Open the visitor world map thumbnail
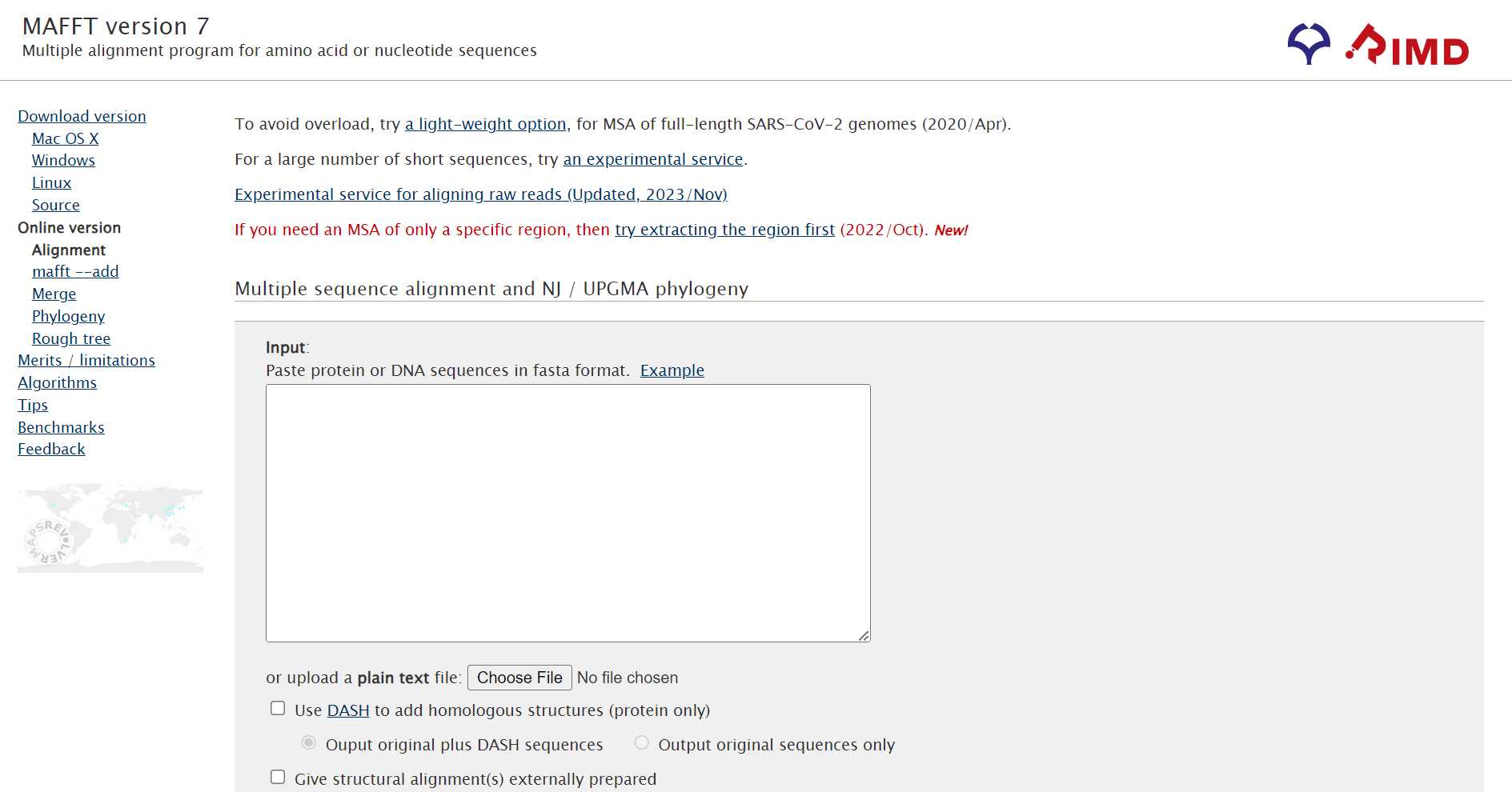Viewport: 1512px width, 792px height. pyautogui.click(x=110, y=528)
